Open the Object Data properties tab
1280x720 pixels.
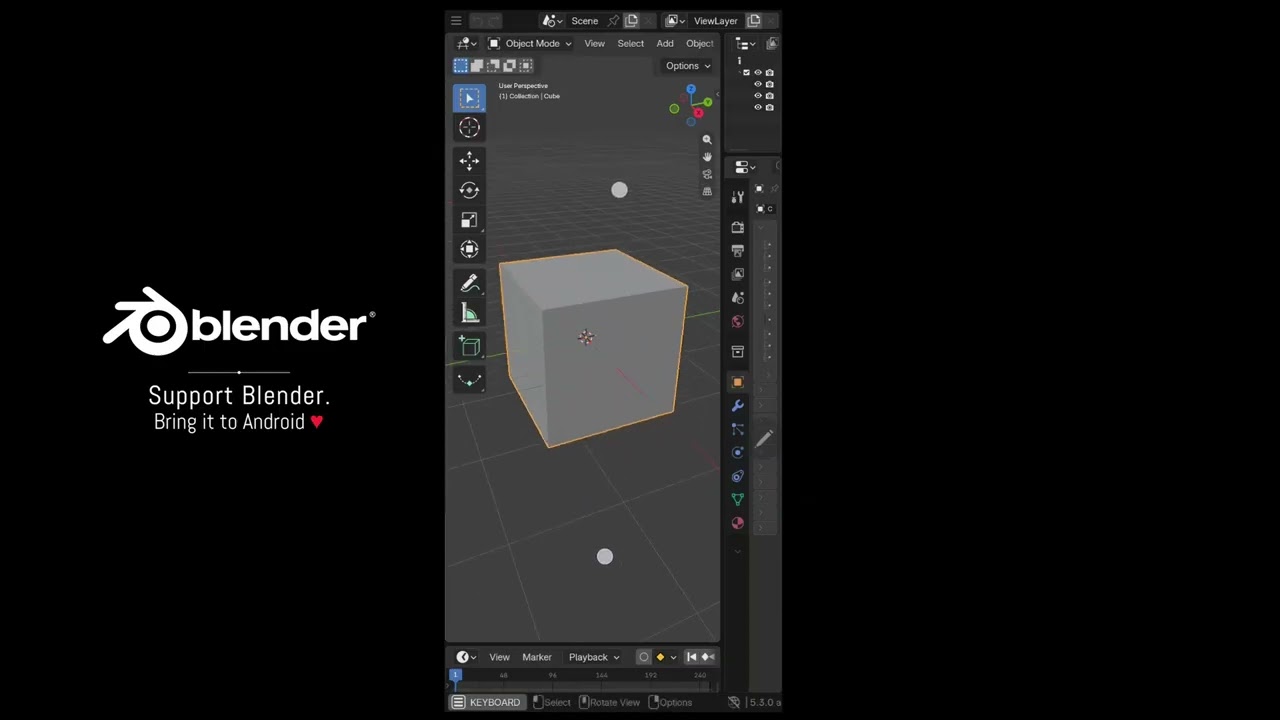(738, 499)
